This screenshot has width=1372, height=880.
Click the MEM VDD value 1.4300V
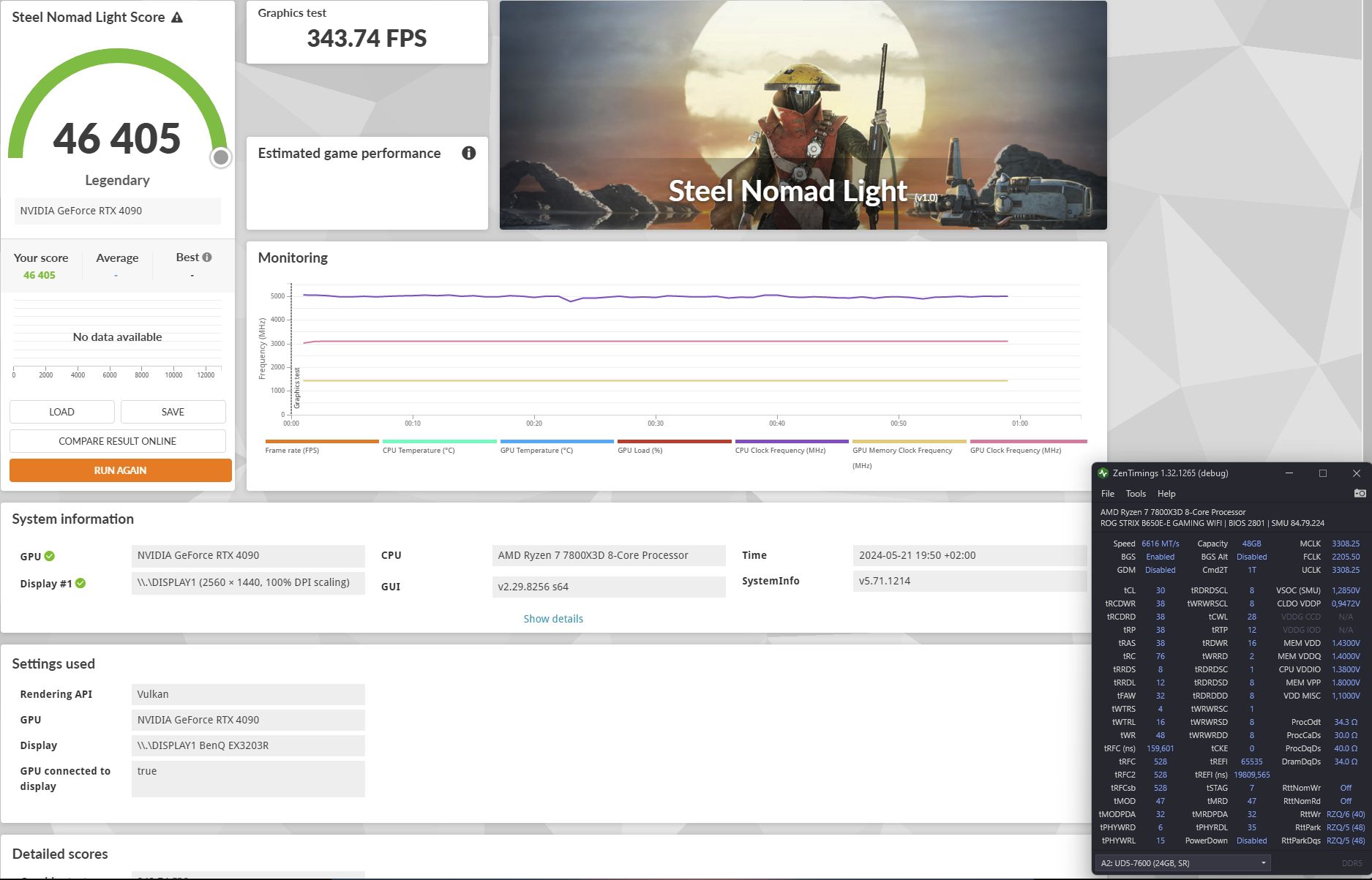(1346, 643)
